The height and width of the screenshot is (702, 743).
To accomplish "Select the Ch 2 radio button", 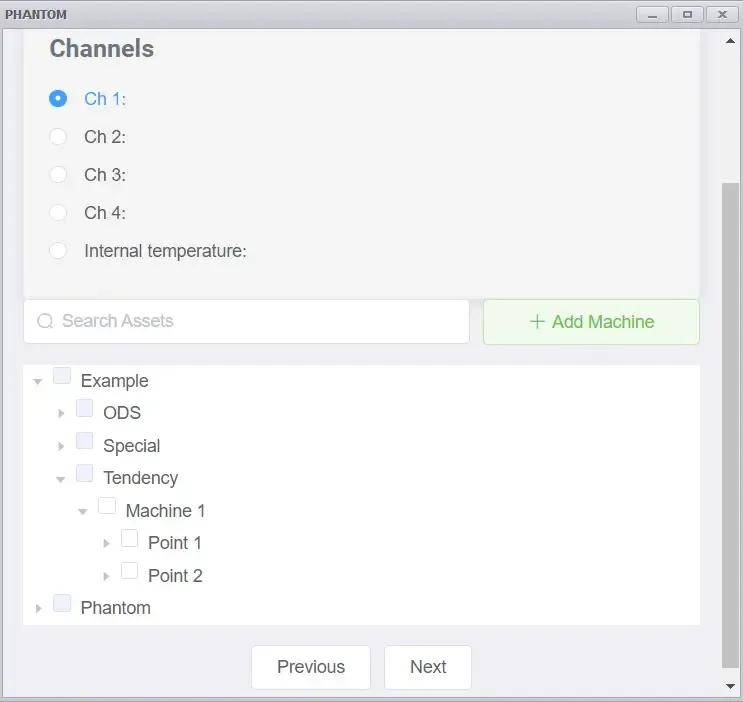I will click(58, 137).
